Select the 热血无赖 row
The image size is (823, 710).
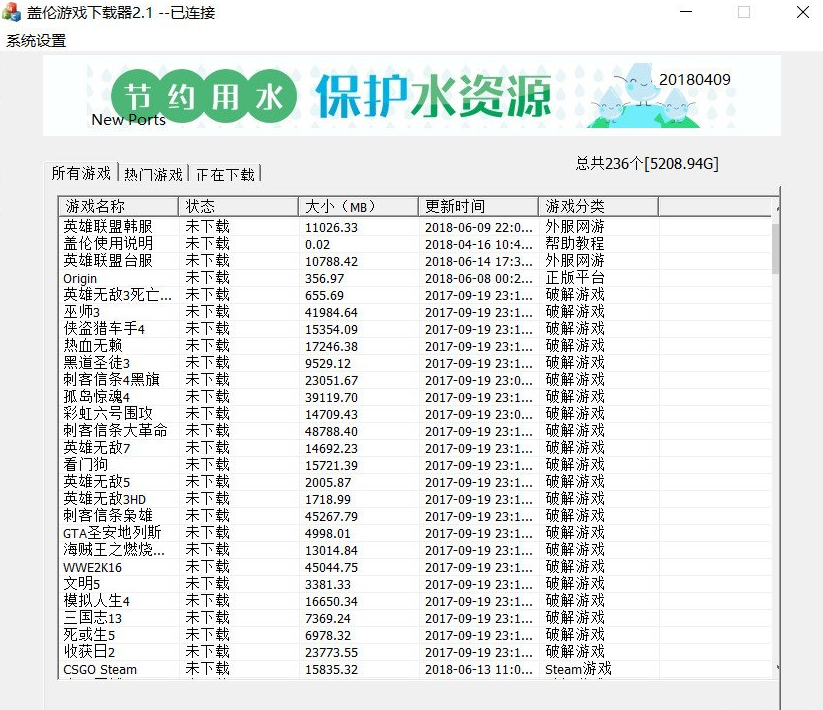pyautogui.click(x=415, y=346)
